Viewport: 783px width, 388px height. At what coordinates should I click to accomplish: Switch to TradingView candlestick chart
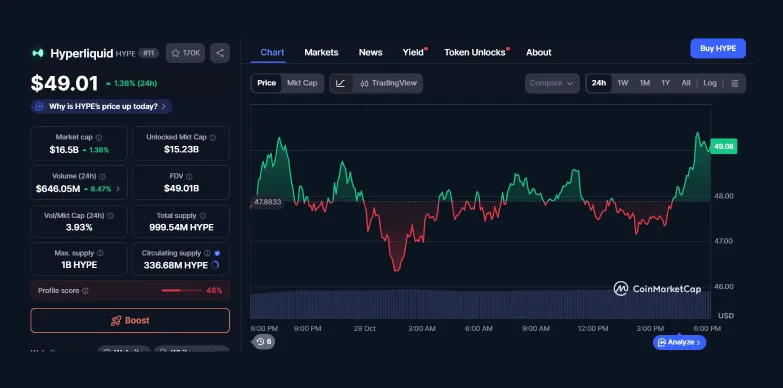[389, 83]
